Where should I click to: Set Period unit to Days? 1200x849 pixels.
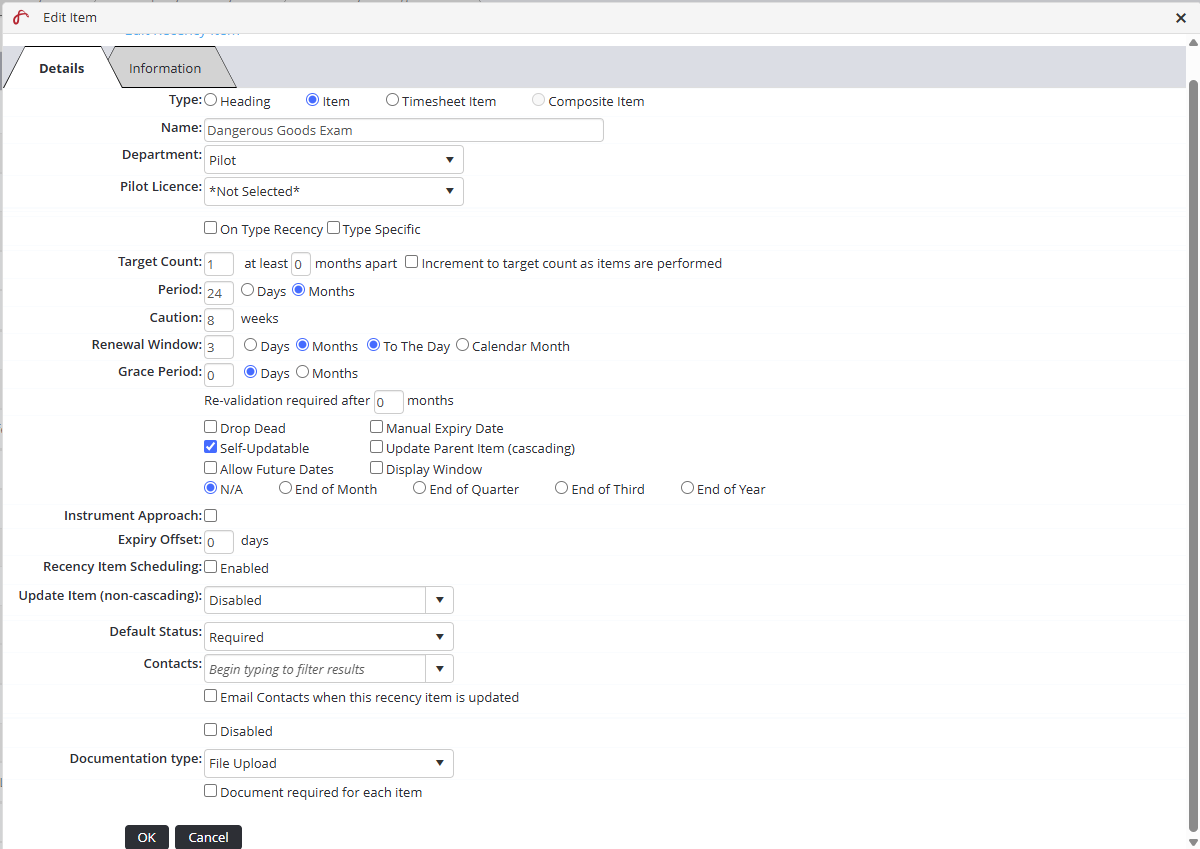(249, 291)
